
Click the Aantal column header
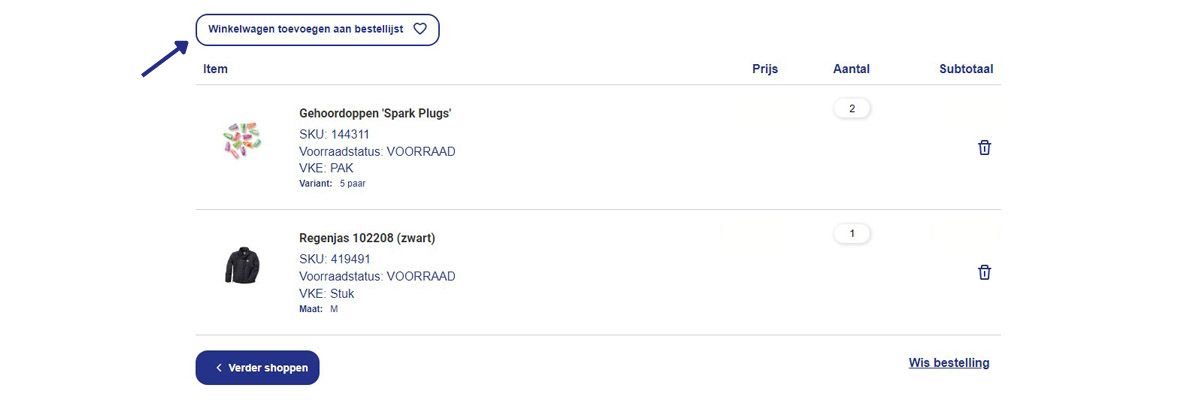(x=851, y=69)
